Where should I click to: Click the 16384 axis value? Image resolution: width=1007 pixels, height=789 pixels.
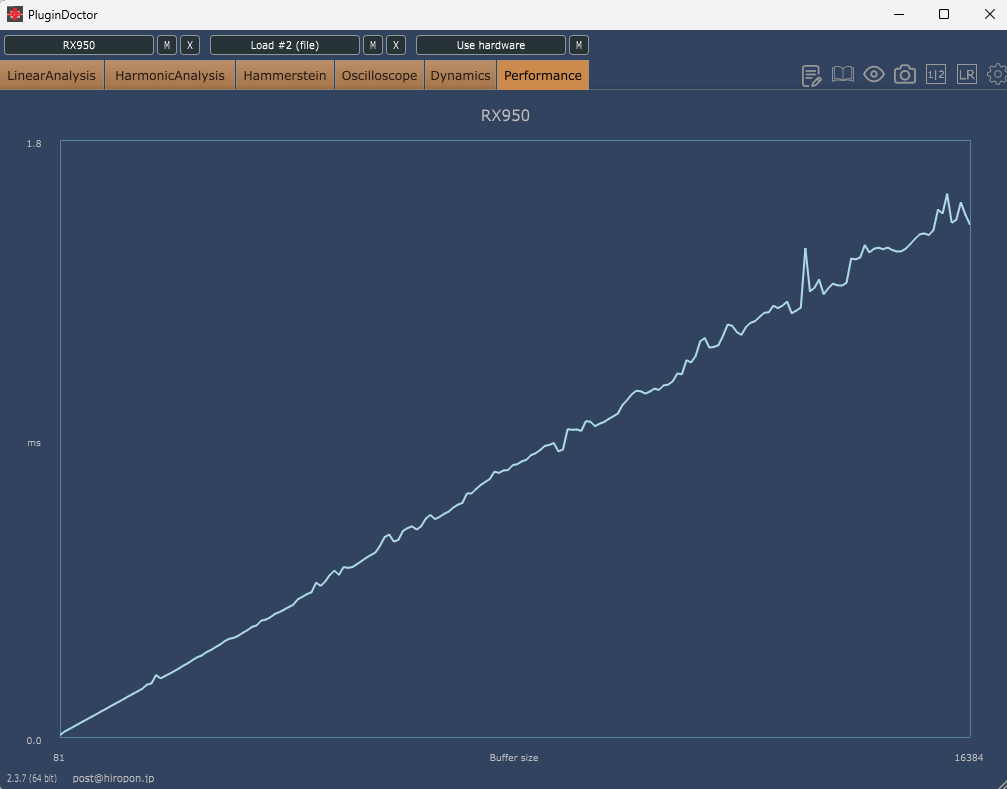[x=968, y=758]
